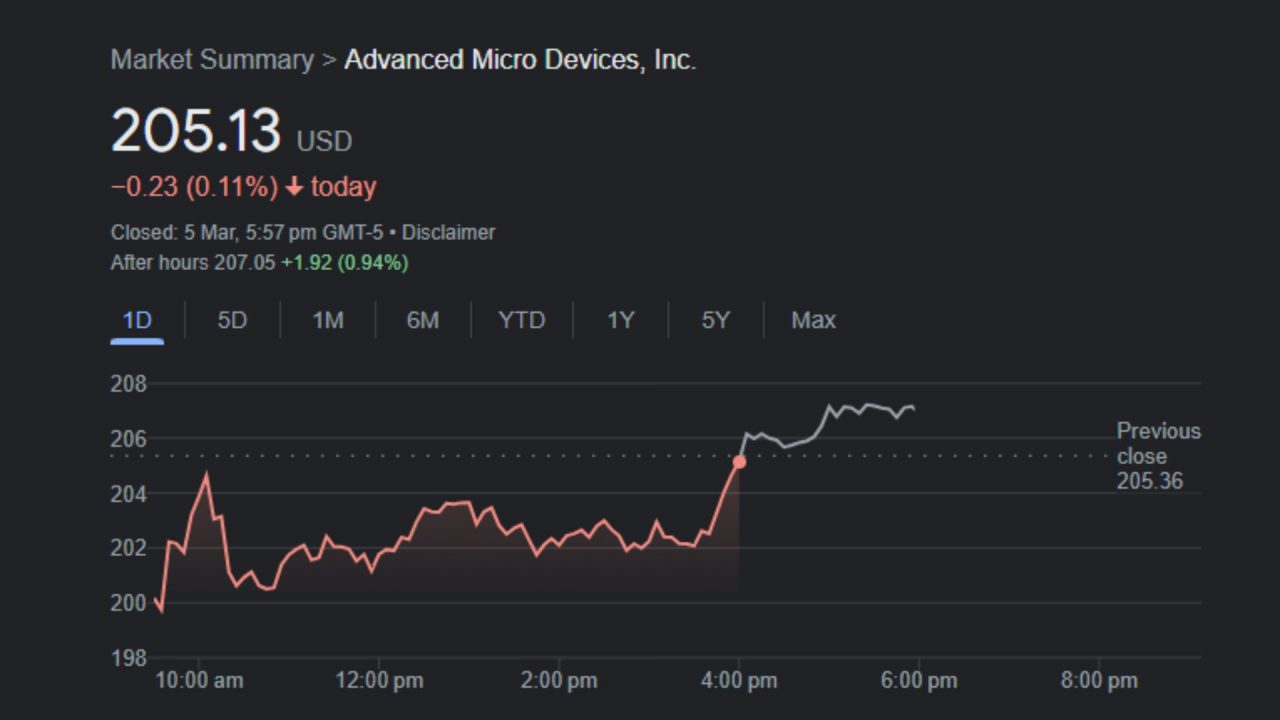This screenshot has width=1280, height=720.
Task: Click the −0.23 (0.11%) today change
Action: click(243, 186)
